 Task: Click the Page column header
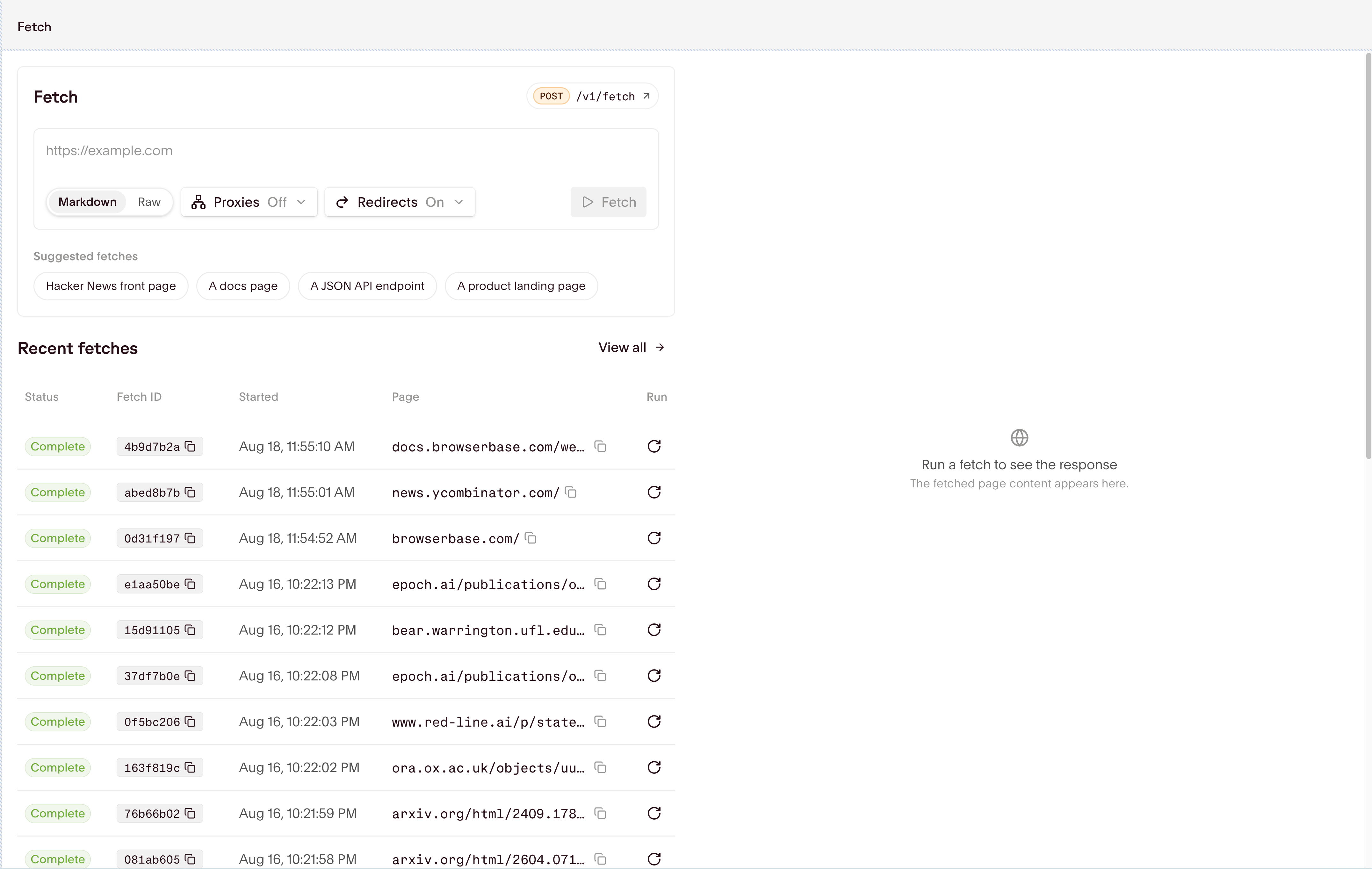click(405, 397)
